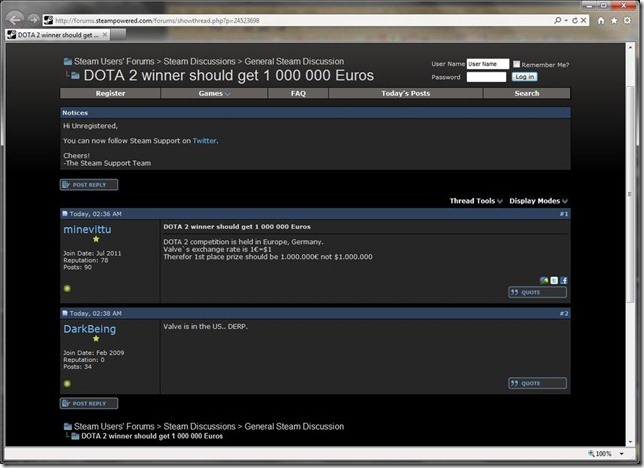This screenshot has height=468, width=644.
Task: Refresh the page with reload icon
Action: (575, 20)
